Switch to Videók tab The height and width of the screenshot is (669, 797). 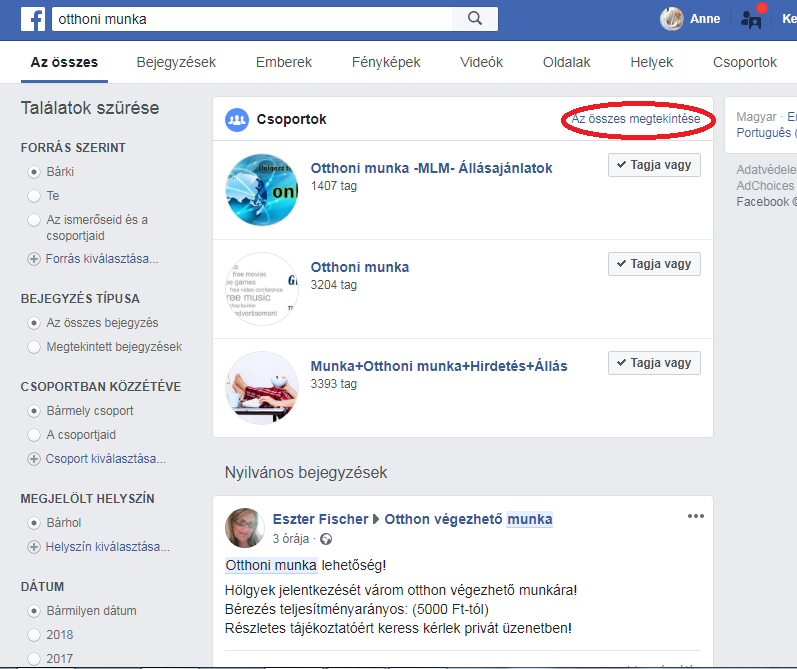[x=481, y=62]
